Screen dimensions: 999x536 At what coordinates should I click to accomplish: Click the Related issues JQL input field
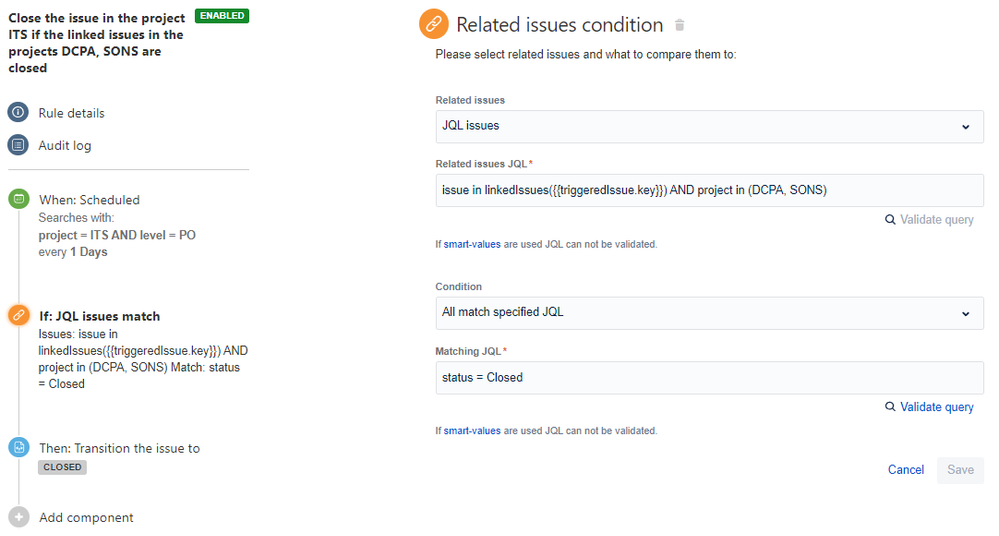click(709, 190)
